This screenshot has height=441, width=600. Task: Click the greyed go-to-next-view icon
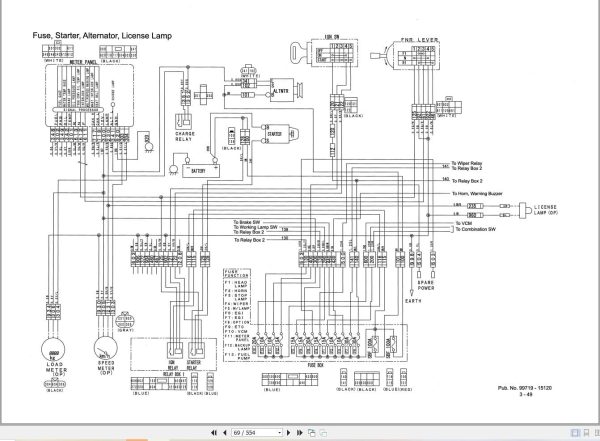click(323, 433)
